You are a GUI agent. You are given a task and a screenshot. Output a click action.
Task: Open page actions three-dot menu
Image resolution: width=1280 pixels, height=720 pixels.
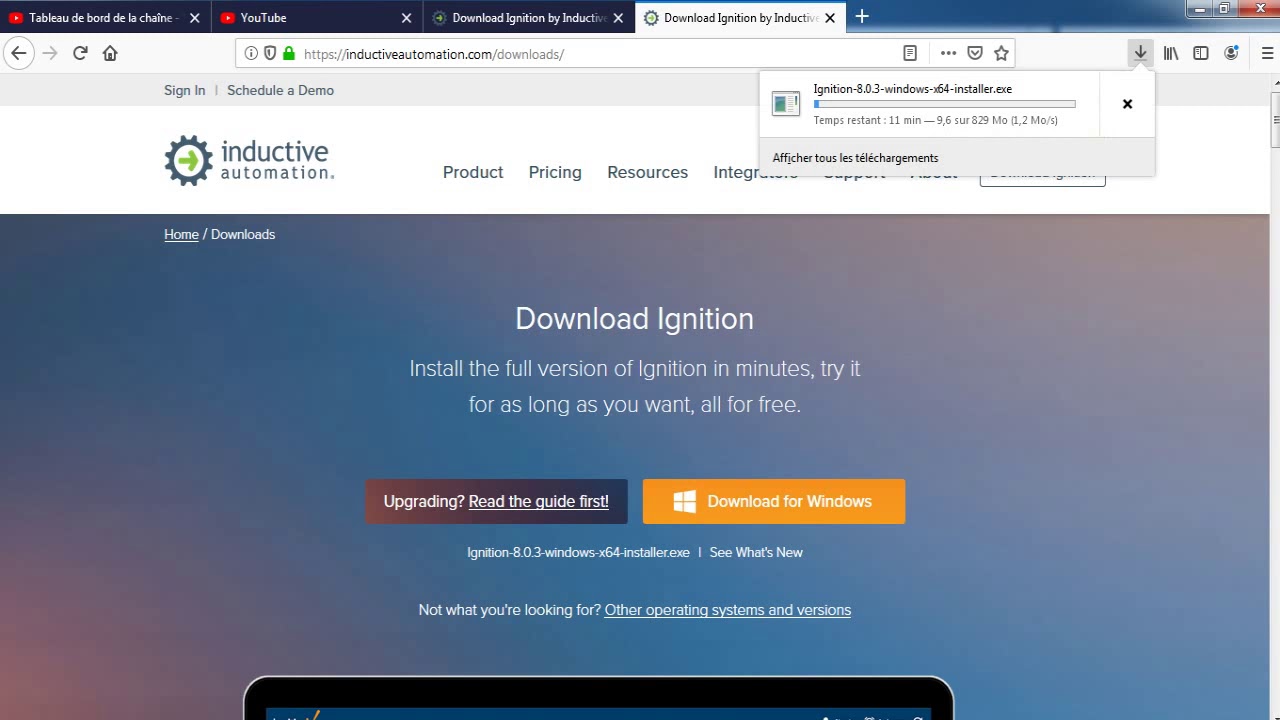[x=948, y=54]
